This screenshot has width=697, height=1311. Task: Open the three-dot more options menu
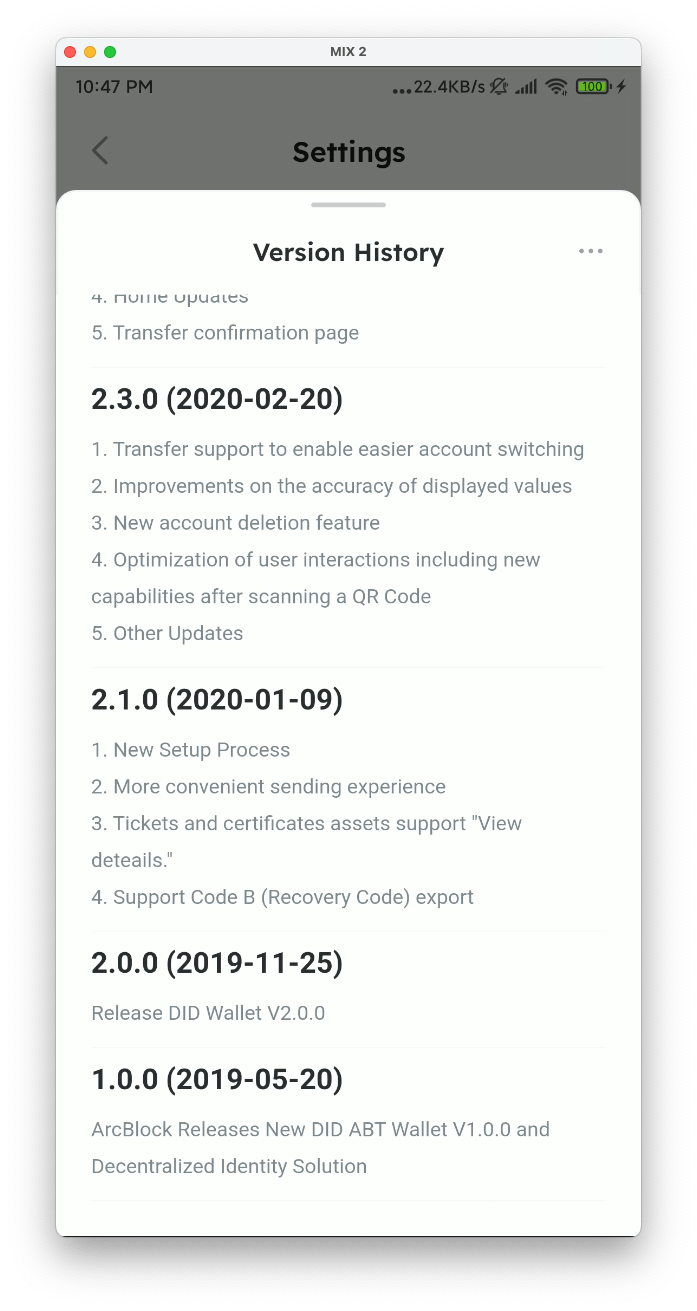(591, 251)
